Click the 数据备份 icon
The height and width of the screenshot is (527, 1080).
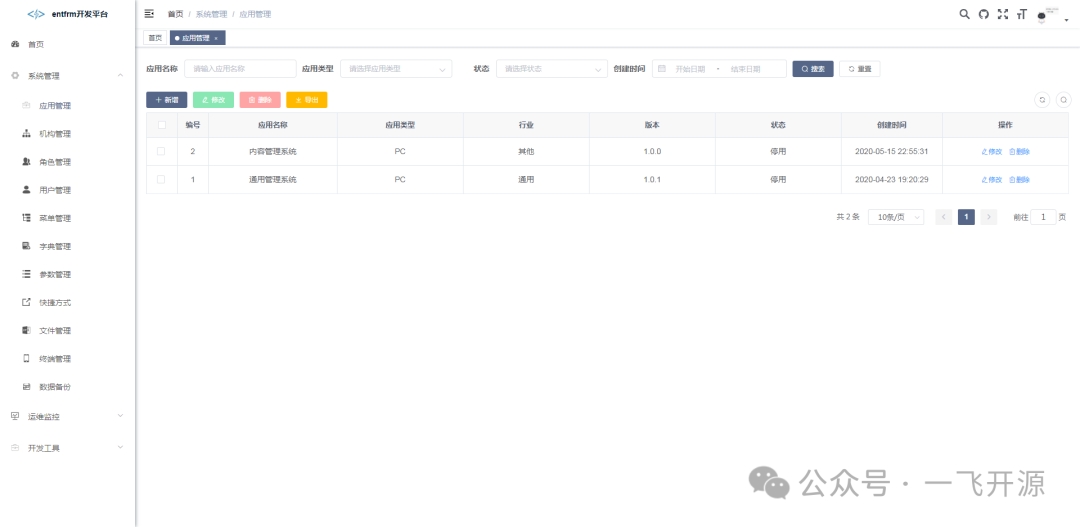pos(26,386)
